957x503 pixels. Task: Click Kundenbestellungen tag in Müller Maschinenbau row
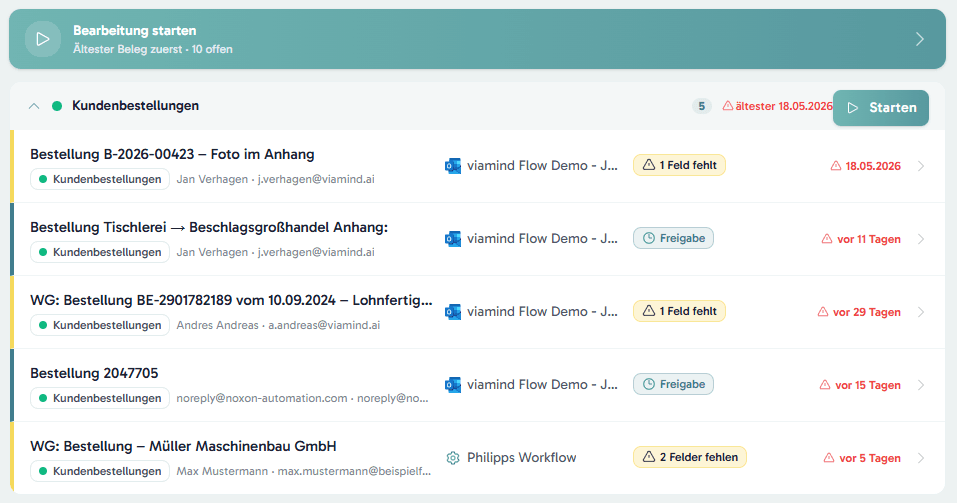pyautogui.click(x=100, y=471)
